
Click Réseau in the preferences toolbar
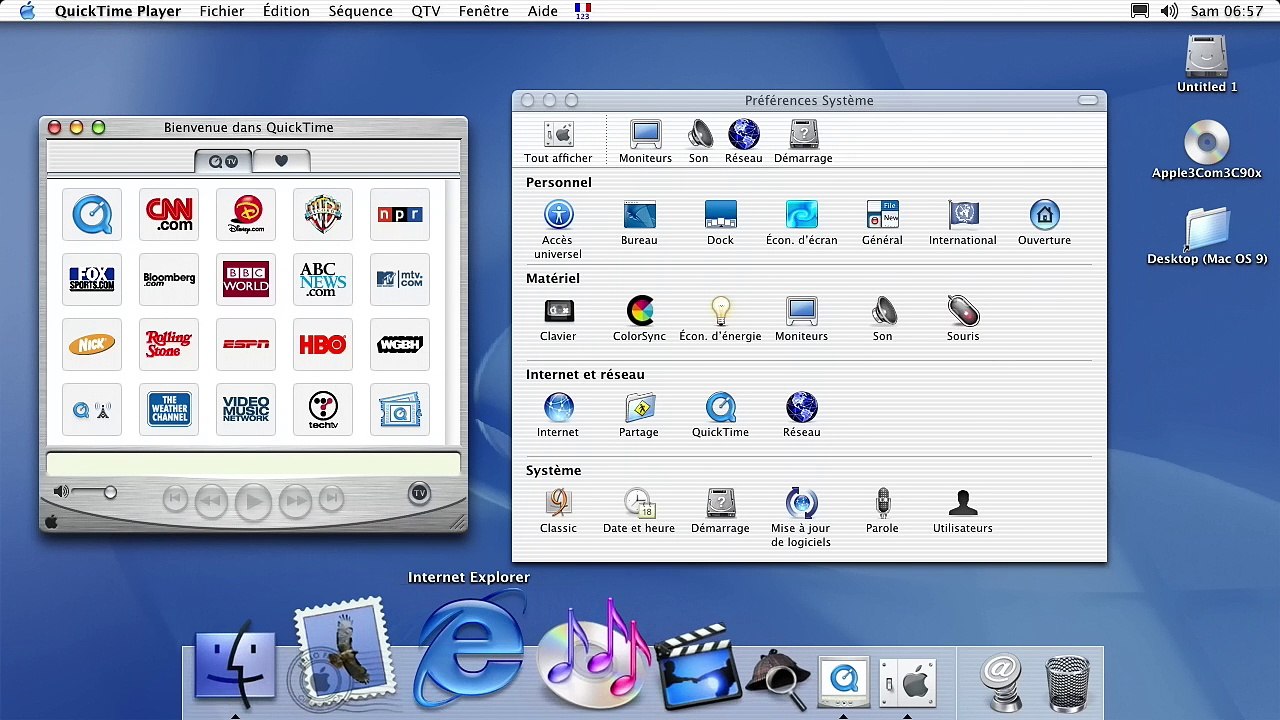[x=744, y=142]
